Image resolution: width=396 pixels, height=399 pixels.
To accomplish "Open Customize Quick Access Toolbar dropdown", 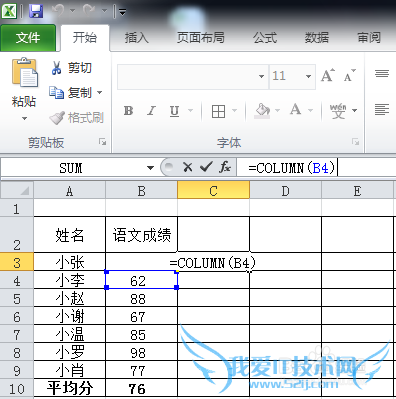I will (x=122, y=12).
